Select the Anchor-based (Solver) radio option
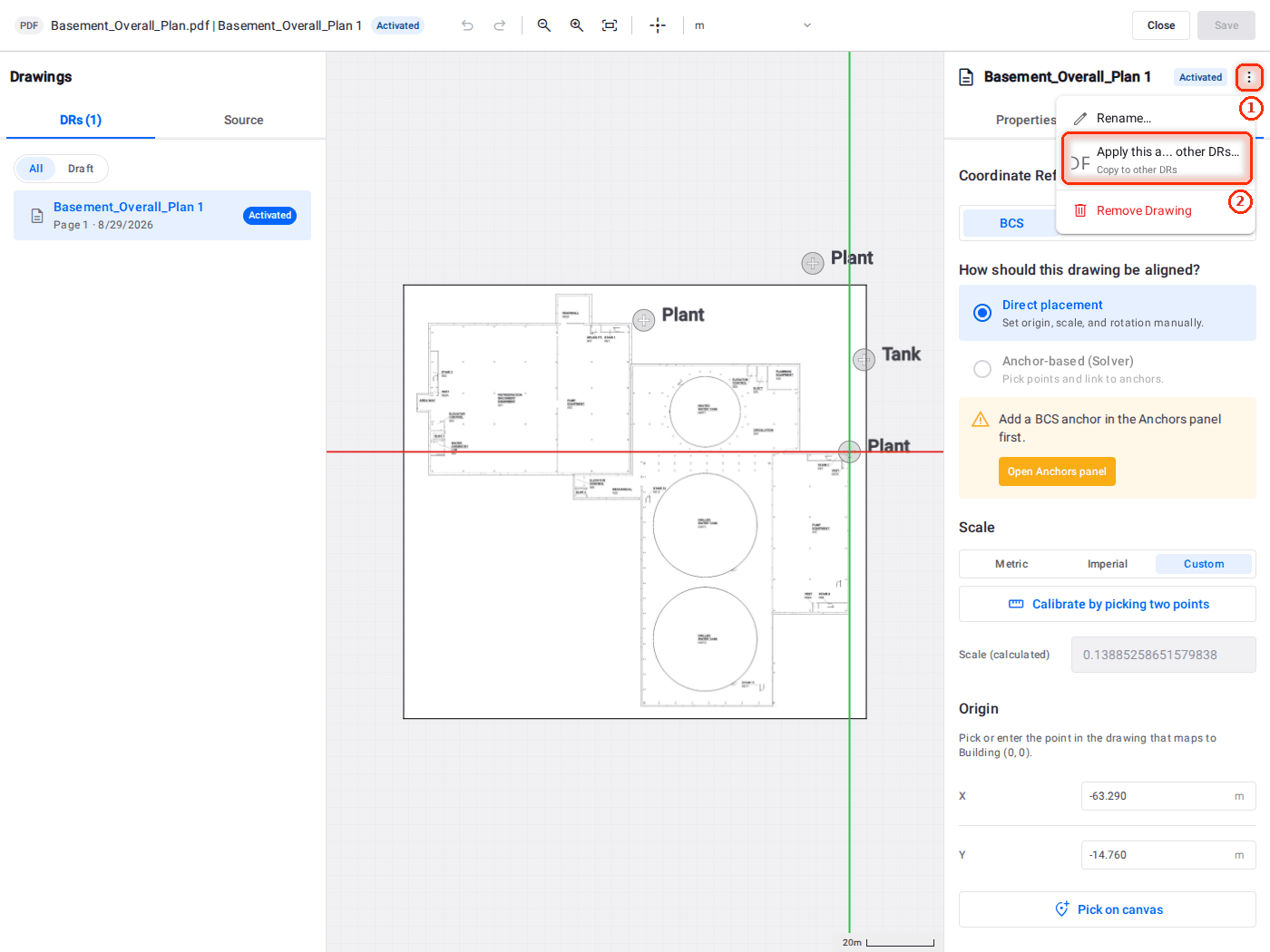 pyautogui.click(x=982, y=369)
